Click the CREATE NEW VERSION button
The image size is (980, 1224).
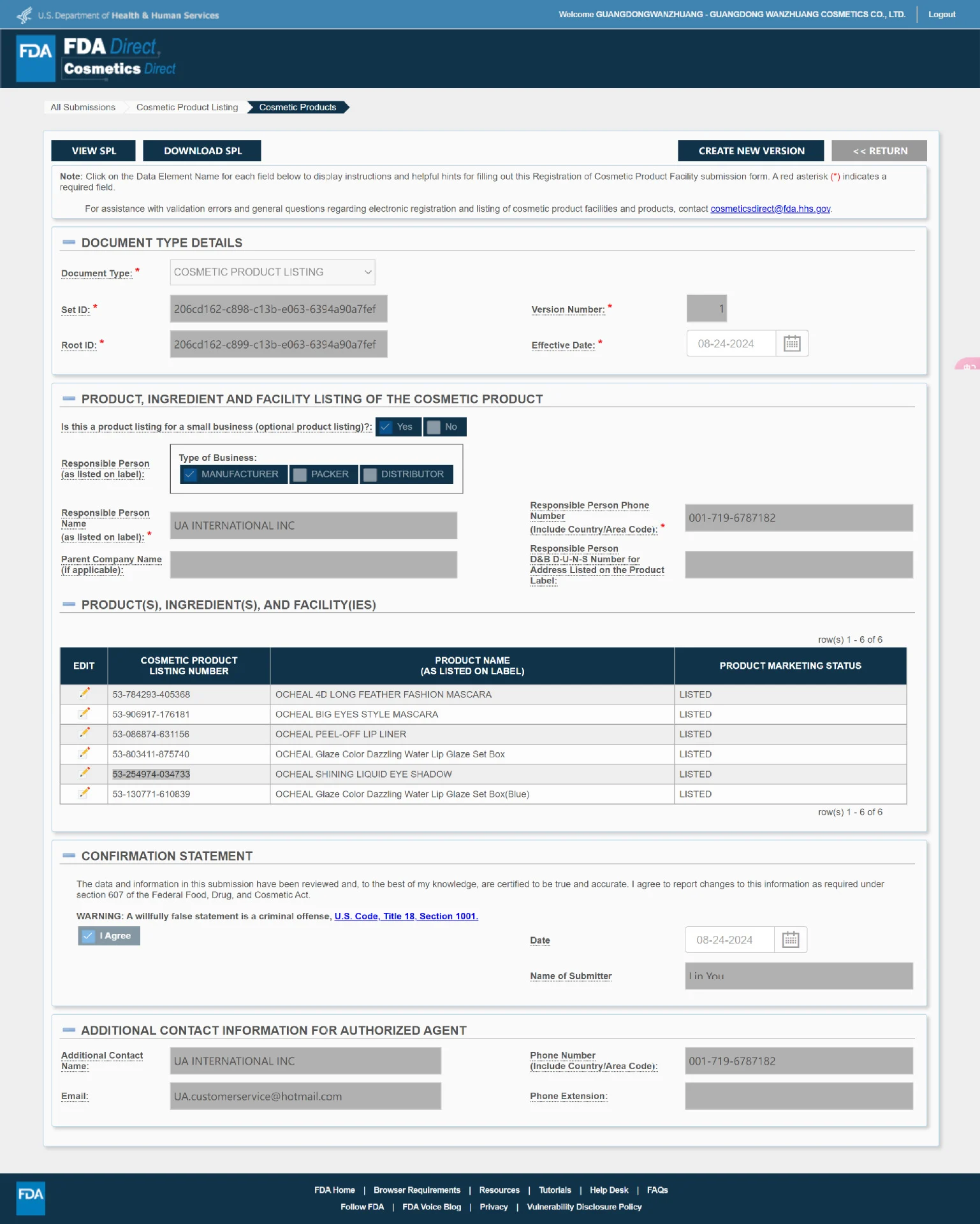click(751, 151)
